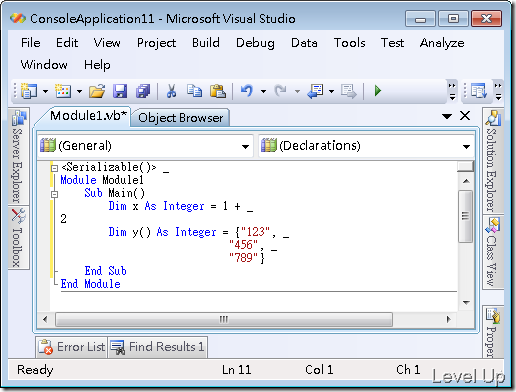
Task: Click the editor vertical scrollbar thumb
Action: pos(465,216)
